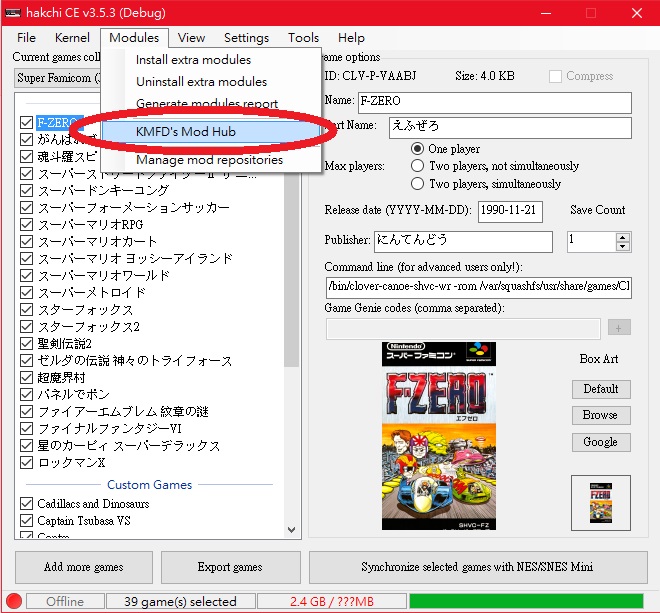Image resolution: width=660 pixels, height=613 pixels.
Task: Toggle the 超魔界村 checkbox
Action: click(27, 378)
